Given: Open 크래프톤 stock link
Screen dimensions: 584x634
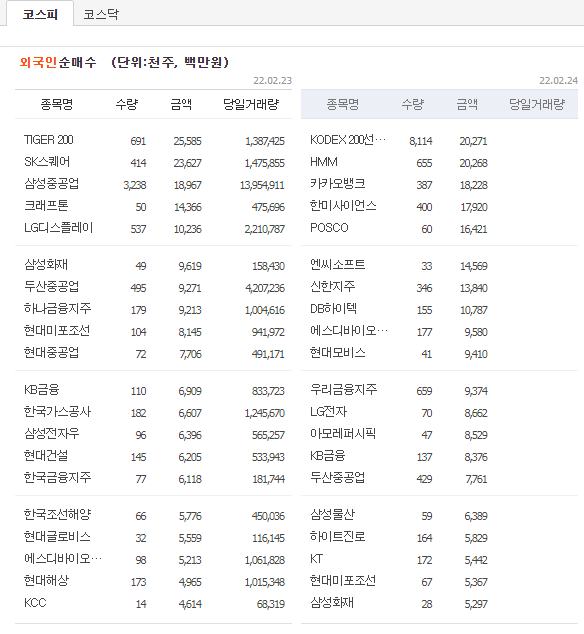Looking at the screenshot, I should click(x=46, y=205).
